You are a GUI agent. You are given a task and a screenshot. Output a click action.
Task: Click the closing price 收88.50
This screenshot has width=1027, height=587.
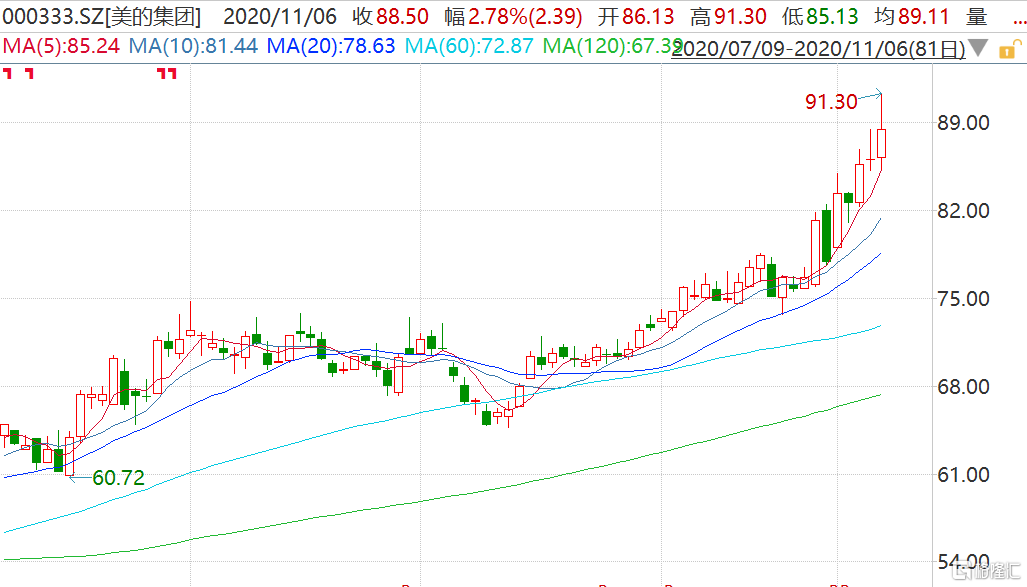(390, 16)
